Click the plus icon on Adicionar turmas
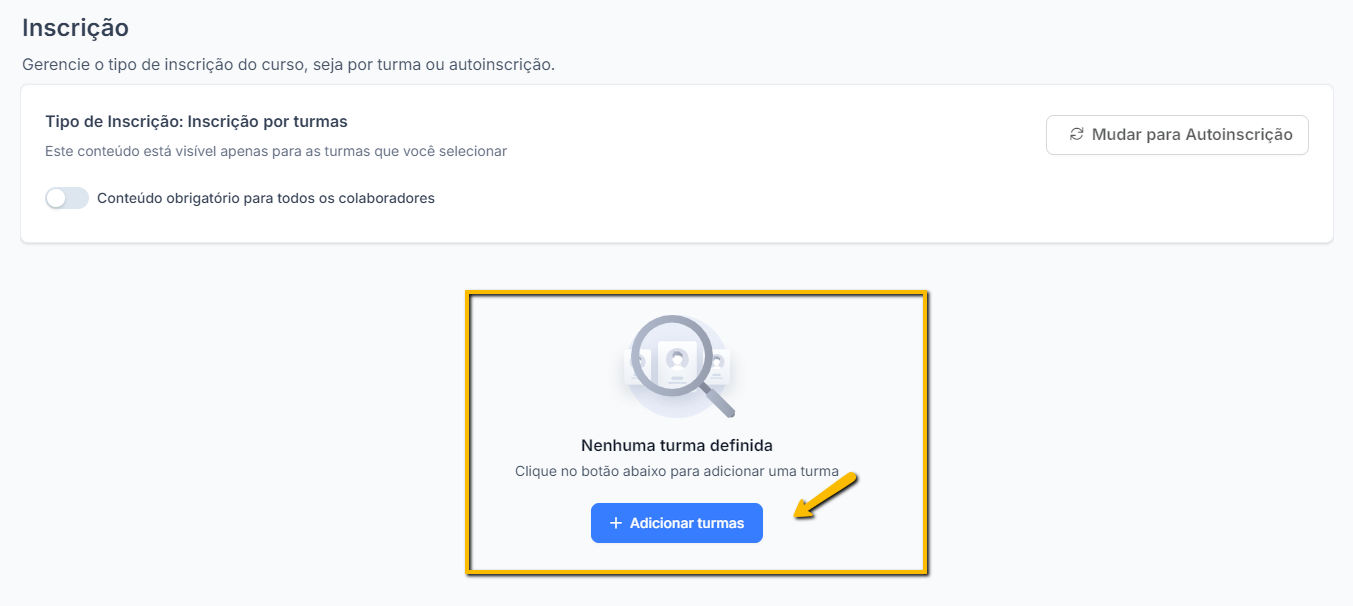 tap(616, 523)
